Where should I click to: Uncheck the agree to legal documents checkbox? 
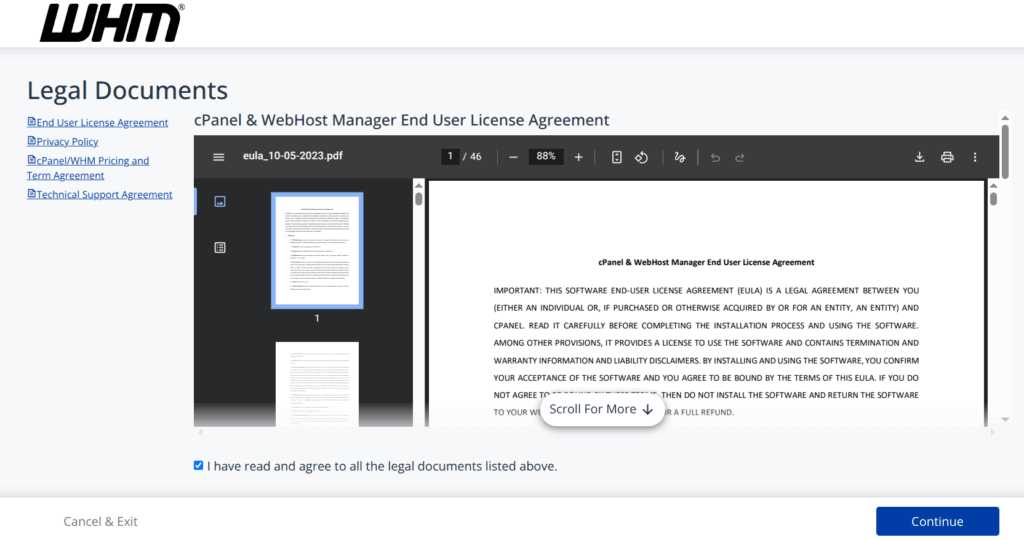pos(199,465)
